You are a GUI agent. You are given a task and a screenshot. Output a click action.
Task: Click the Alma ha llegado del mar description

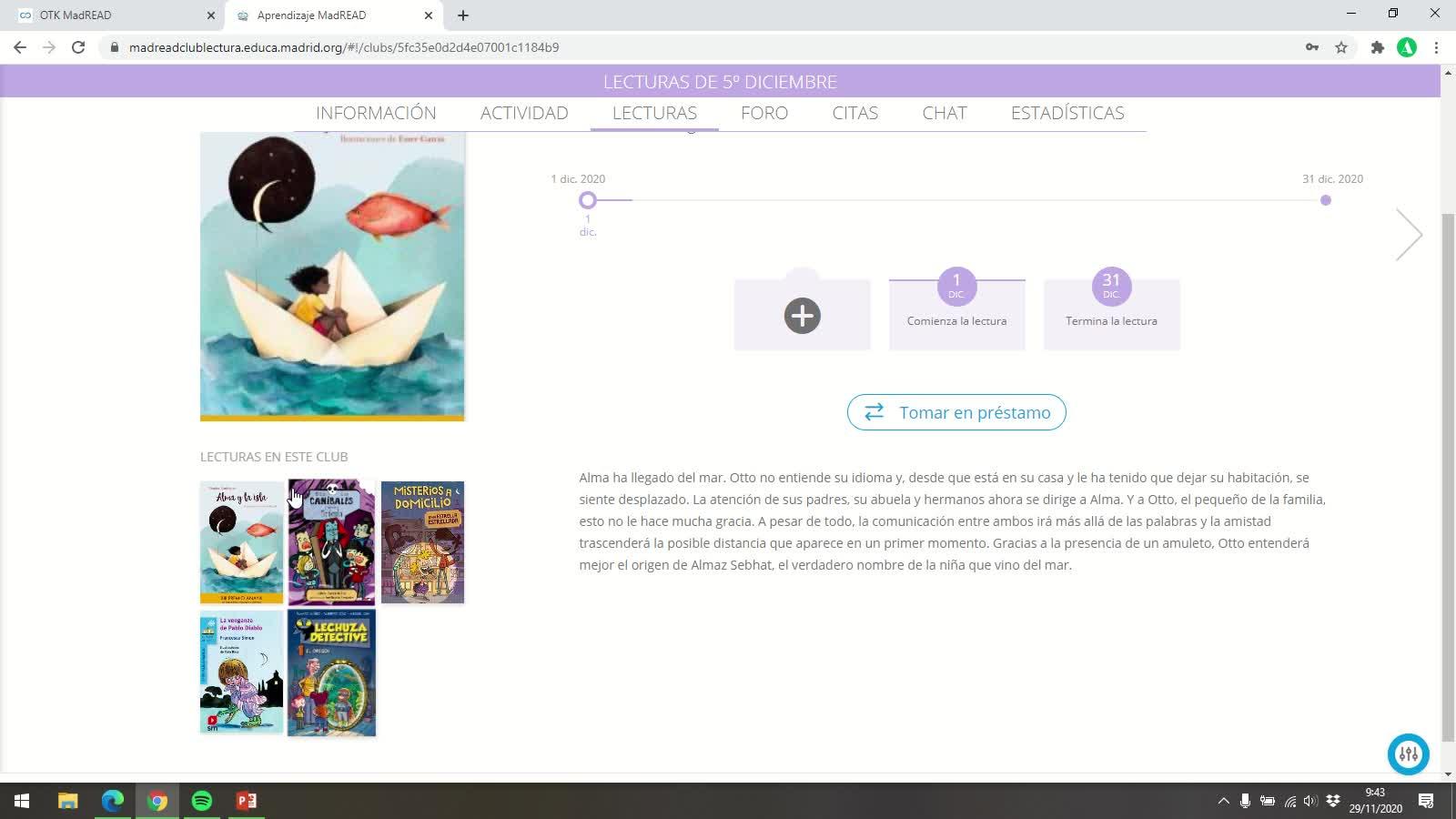click(x=953, y=521)
